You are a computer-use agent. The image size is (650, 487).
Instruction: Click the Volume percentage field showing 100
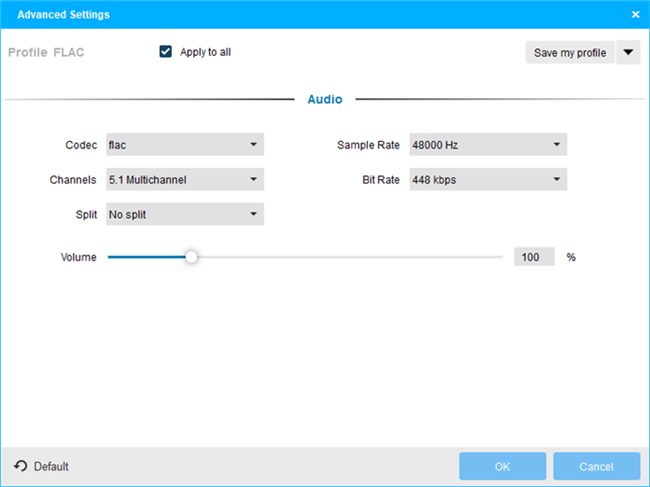(533, 257)
